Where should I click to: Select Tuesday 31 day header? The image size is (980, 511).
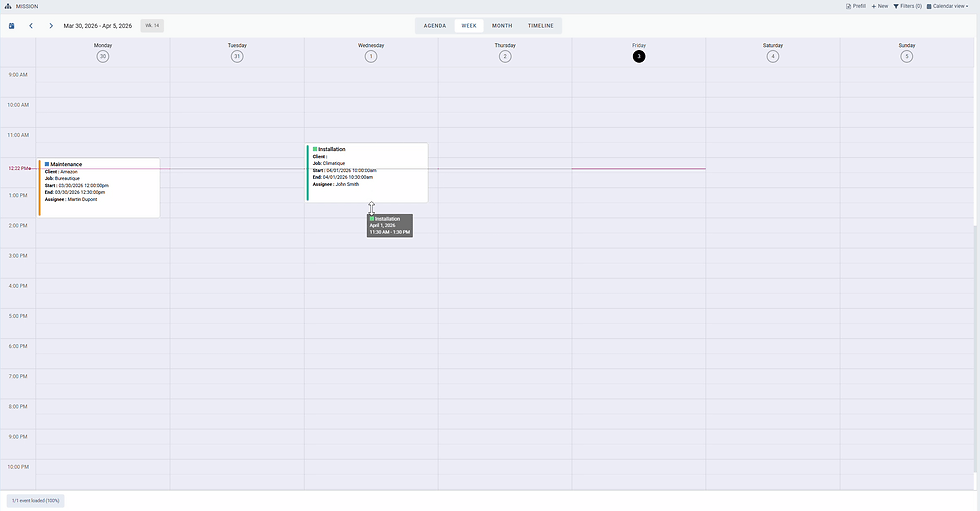click(x=237, y=52)
